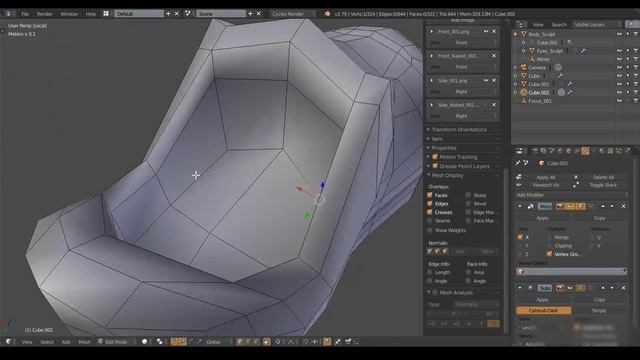Open the Cycles Render engine dropdown
Image resolution: width=640 pixels, height=360 pixels.
coord(293,14)
